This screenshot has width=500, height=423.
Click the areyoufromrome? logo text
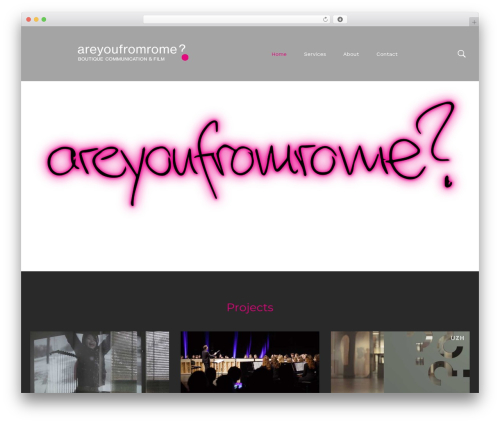pos(131,49)
